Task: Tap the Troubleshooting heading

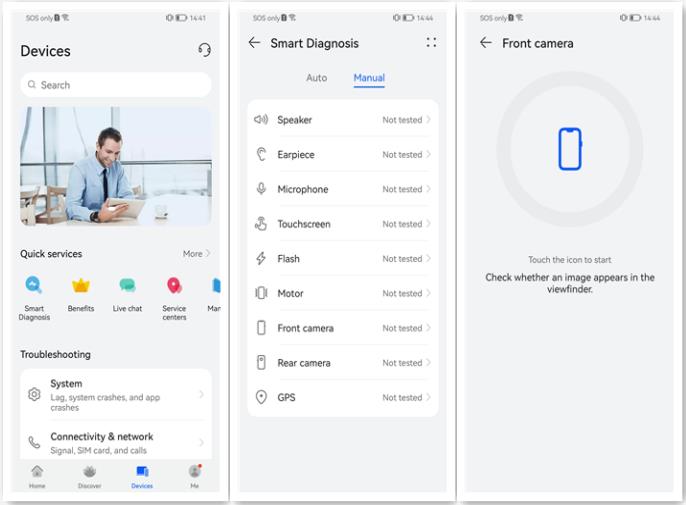Action: [56, 354]
